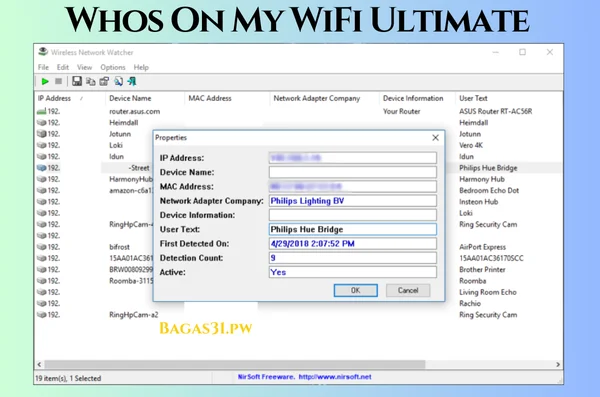The image size is (600, 397).
Task: Click the selected Philips Hue Bridge row icon
Action: click(42, 168)
